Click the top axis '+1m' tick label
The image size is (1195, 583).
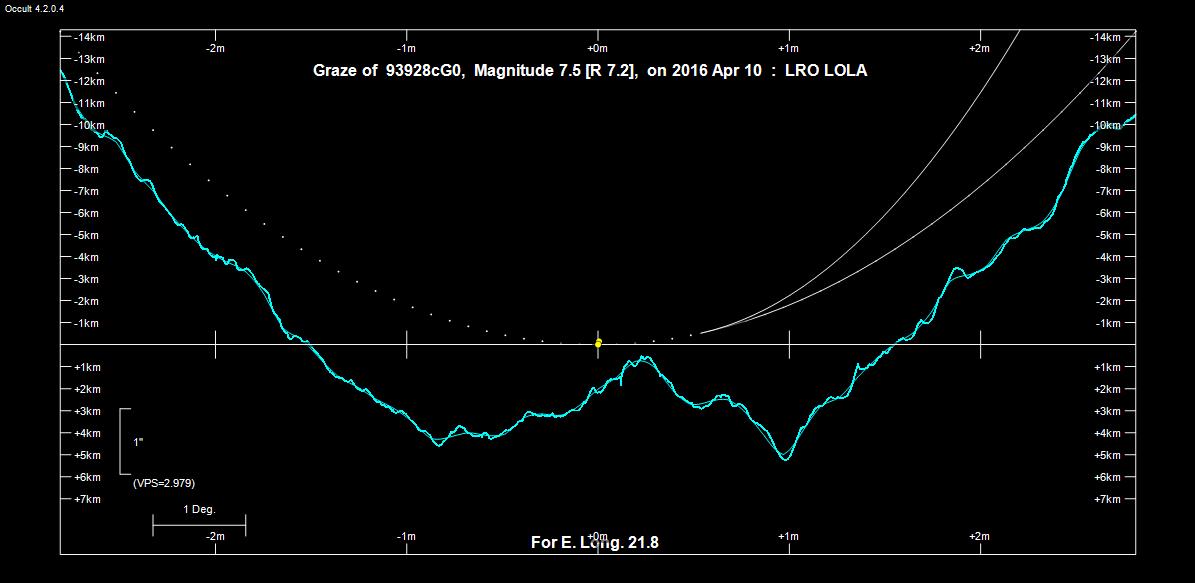[788, 48]
